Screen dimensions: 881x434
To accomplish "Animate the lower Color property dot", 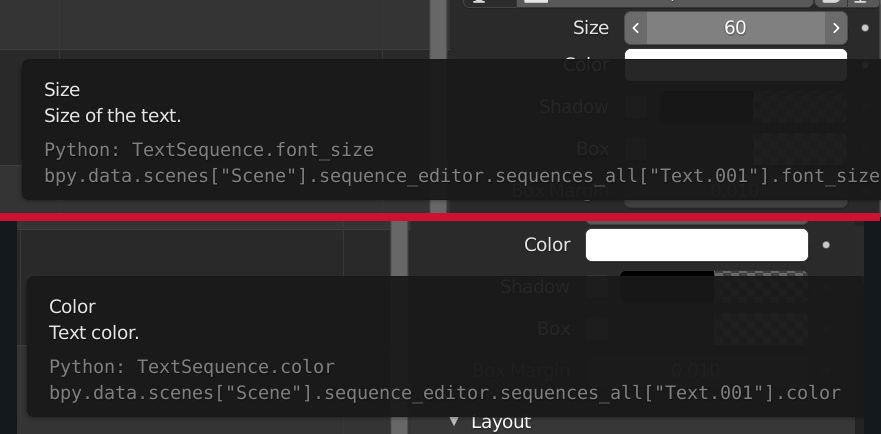I will [x=826, y=245].
